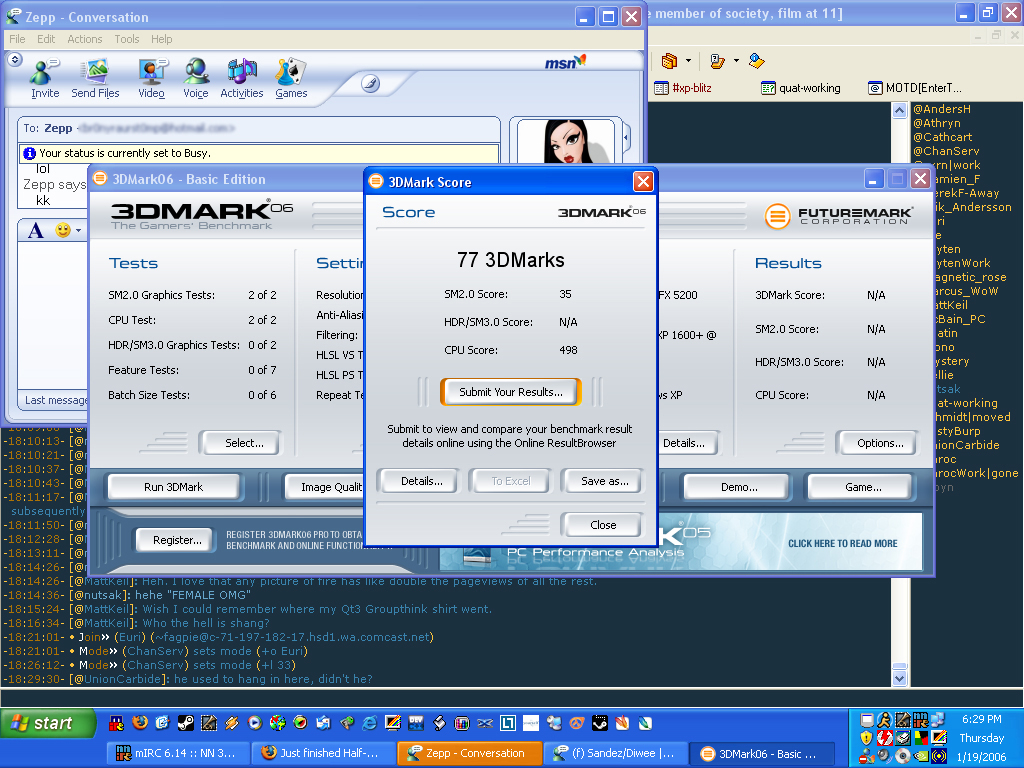This screenshot has width=1024, height=768.
Task: Click Save as... in the score dialog
Action: pyautogui.click(x=604, y=481)
